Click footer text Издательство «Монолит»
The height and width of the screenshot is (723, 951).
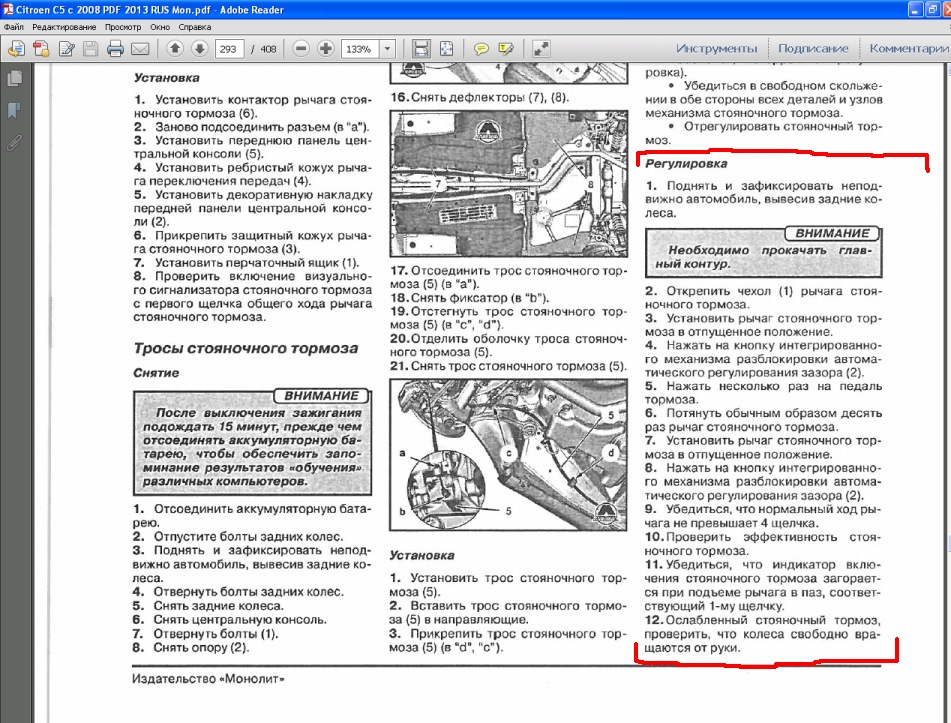click(x=208, y=679)
